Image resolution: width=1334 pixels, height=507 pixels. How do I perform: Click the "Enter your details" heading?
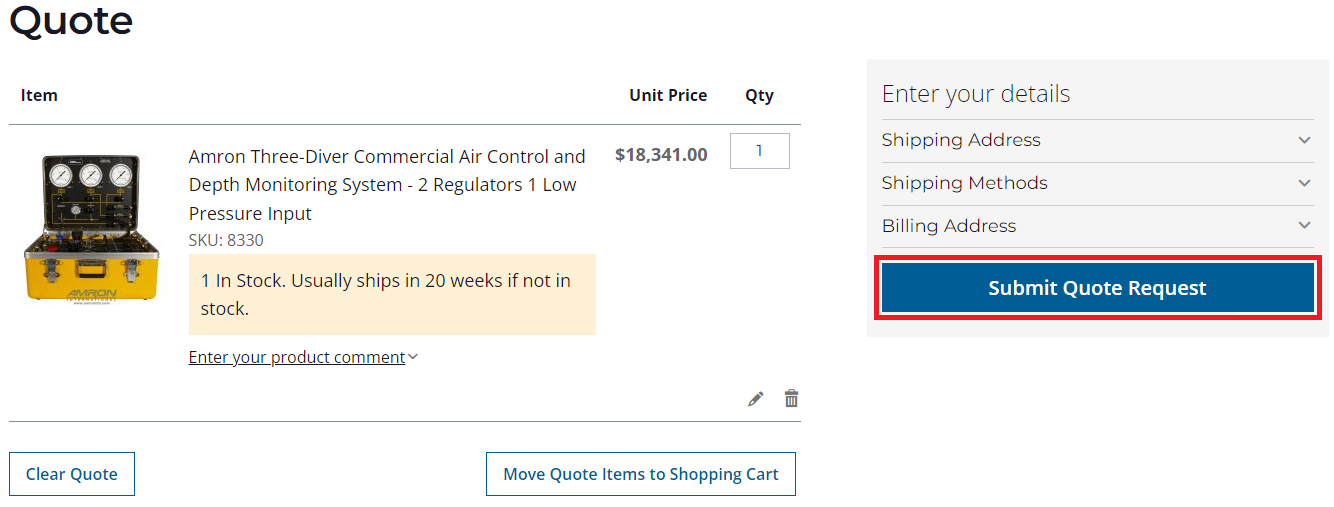pos(975,94)
